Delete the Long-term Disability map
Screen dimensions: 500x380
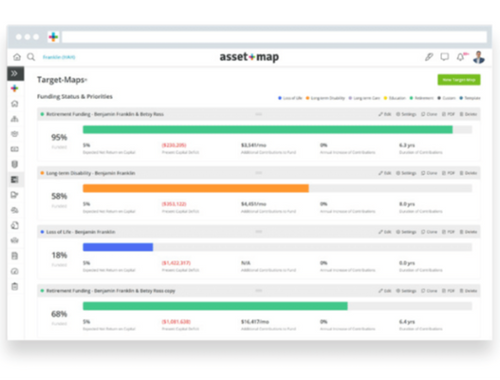coord(468,173)
